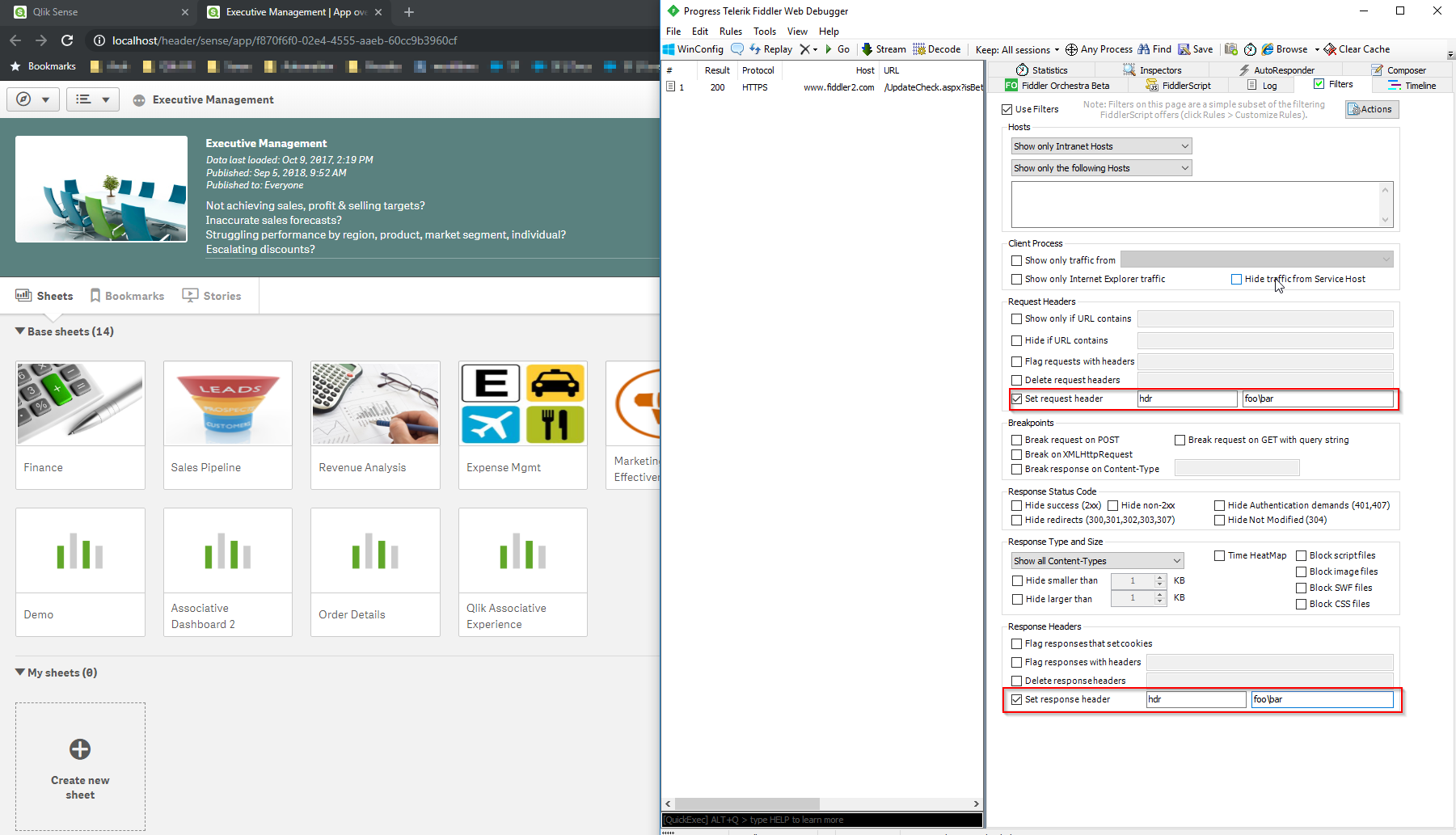
Task: Click the Create new sheet tile
Action: coord(80,765)
